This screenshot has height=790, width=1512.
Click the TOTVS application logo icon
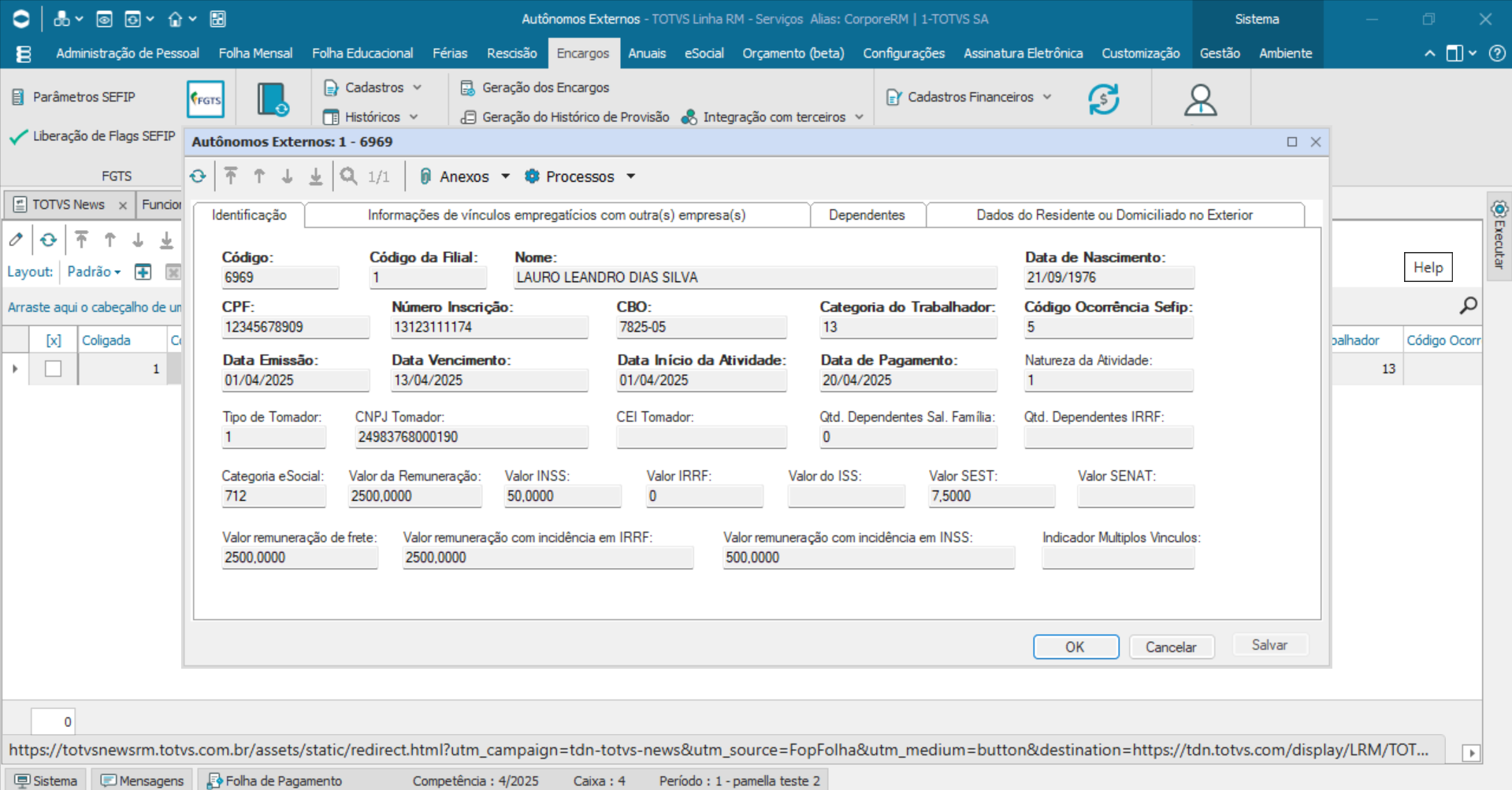click(x=21, y=19)
